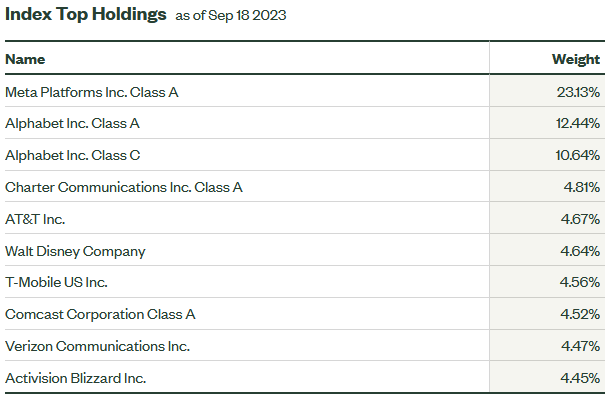Click the as of Sep 18 2023 date
This screenshot has width=608, height=398.
(x=231, y=16)
